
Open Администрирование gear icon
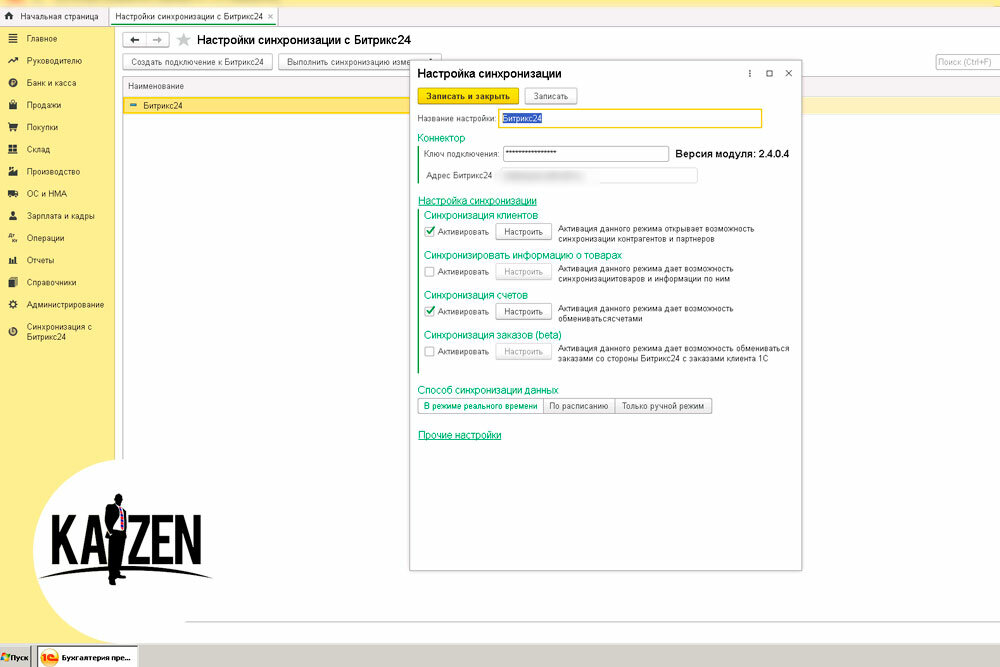click(13, 305)
